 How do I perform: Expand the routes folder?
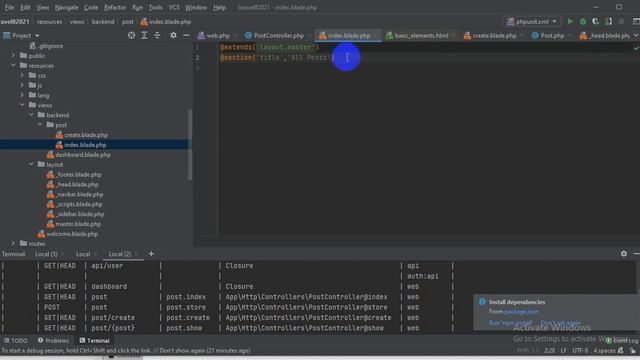(13, 244)
